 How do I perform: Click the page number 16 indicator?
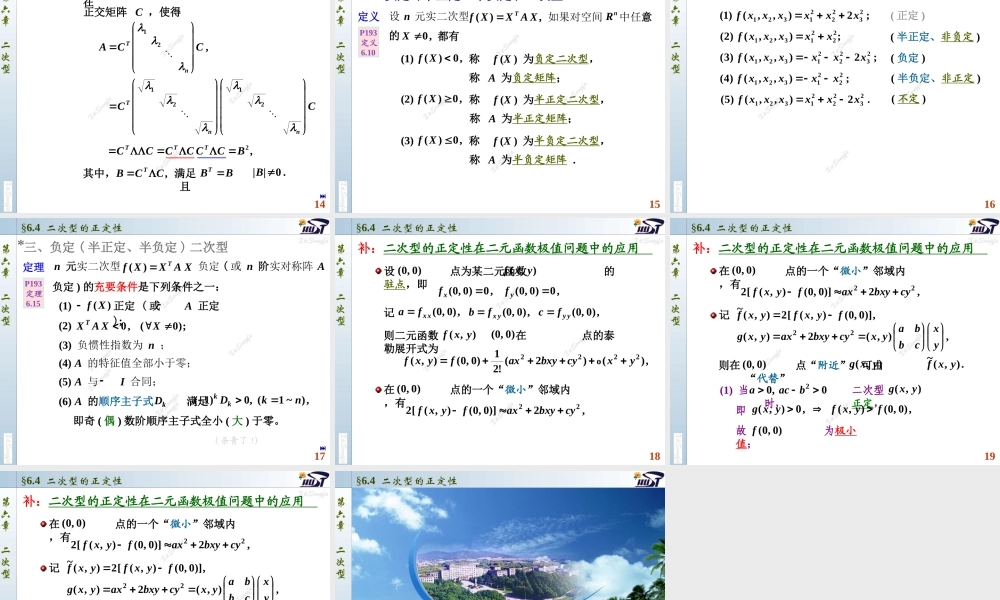pyautogui.click(x=989, y=204)
